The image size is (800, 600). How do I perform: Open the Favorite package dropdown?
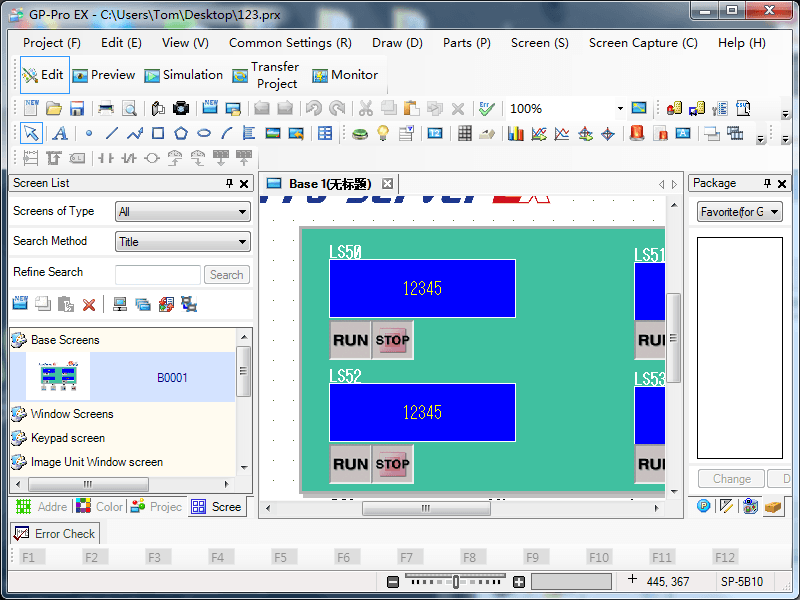pos(739,212)
